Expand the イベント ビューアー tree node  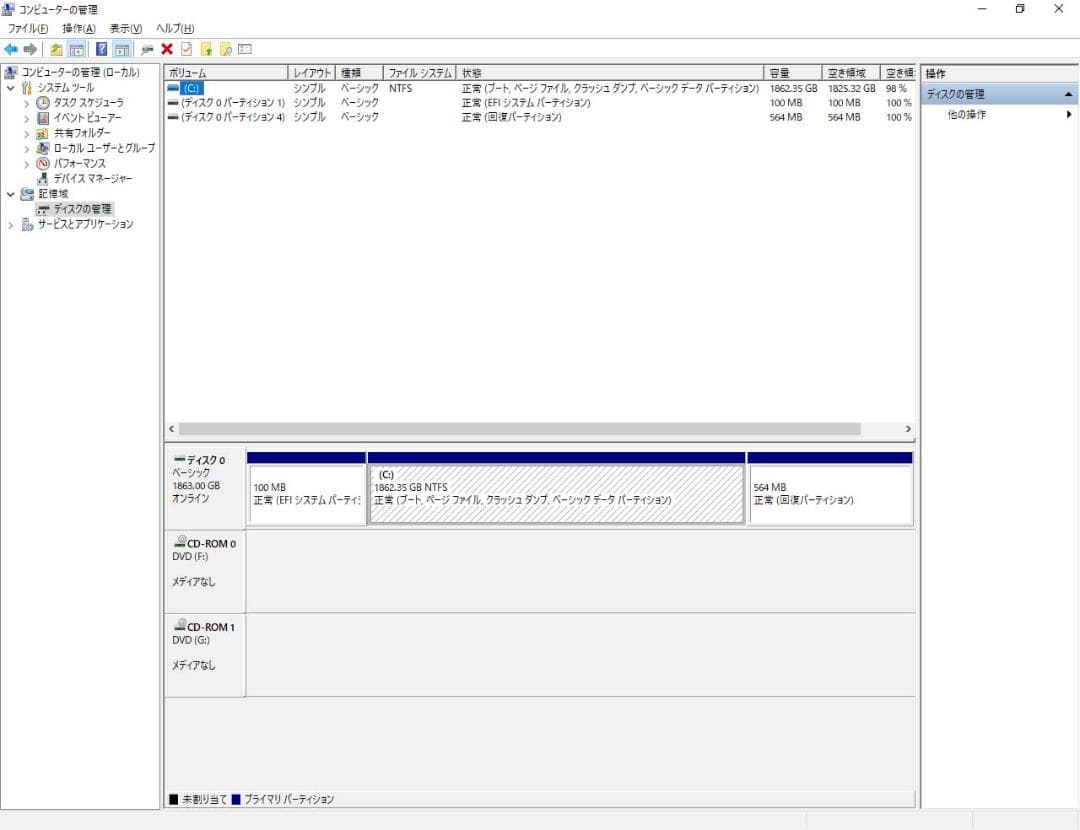26,117
